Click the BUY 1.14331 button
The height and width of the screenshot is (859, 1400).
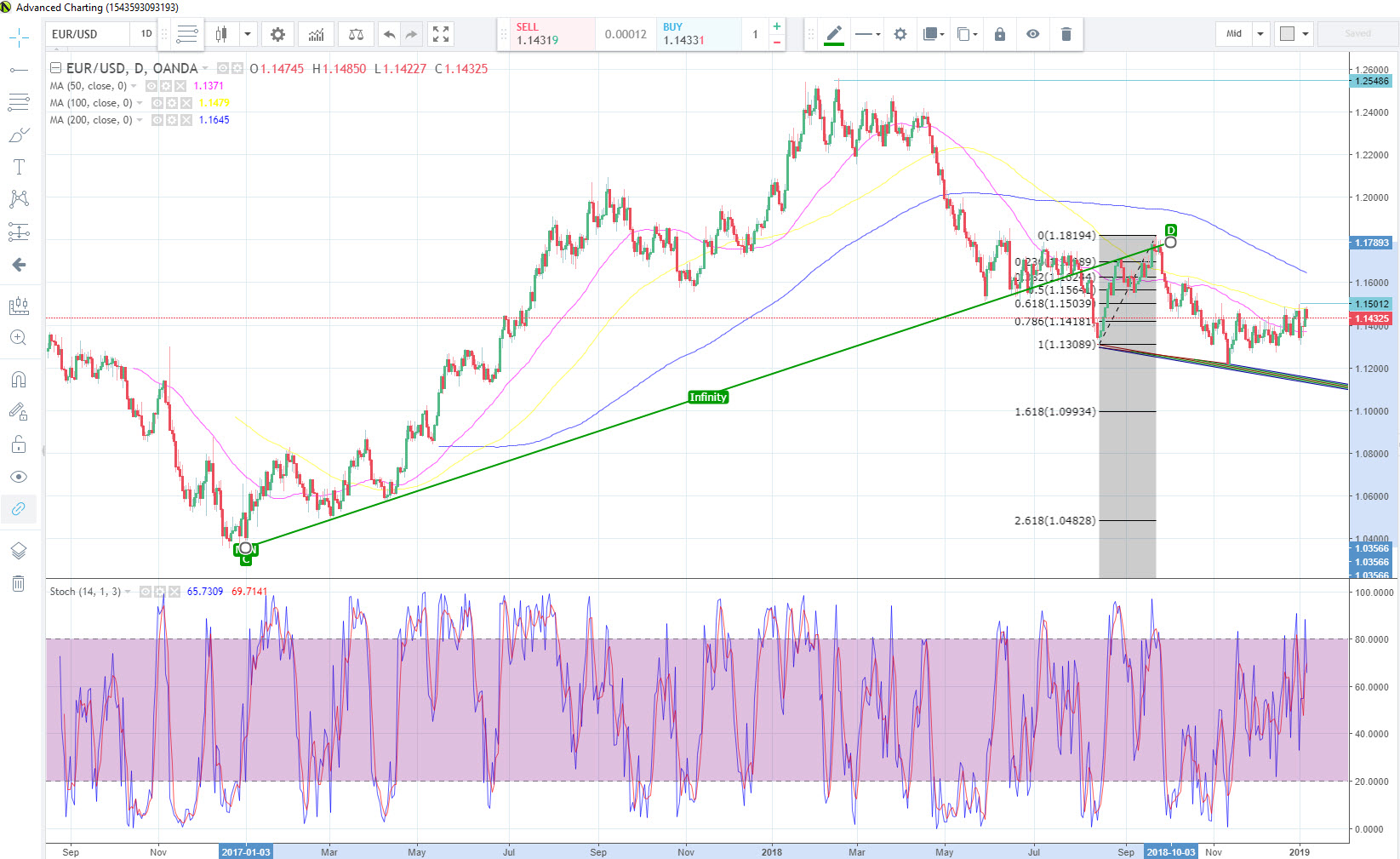[698, 34]
